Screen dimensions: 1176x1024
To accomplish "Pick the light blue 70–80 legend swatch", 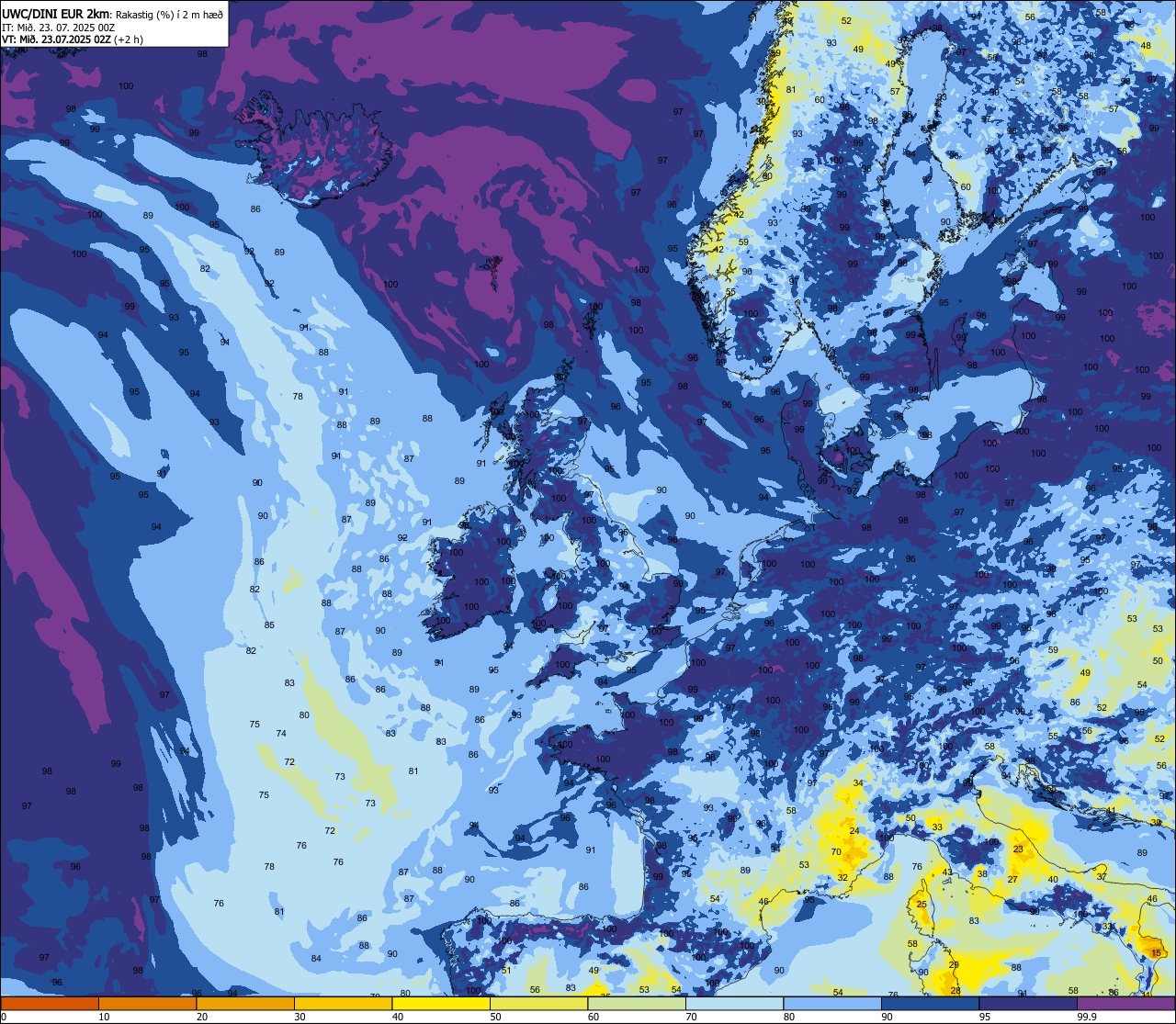I will (734, 1003).
